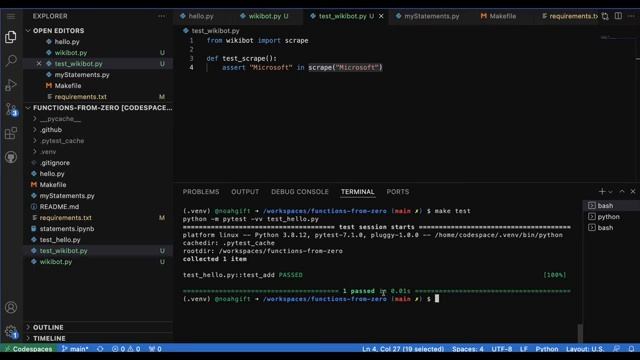Close the terminal panel
640x360 pixels.
click(x=633, y=191)
